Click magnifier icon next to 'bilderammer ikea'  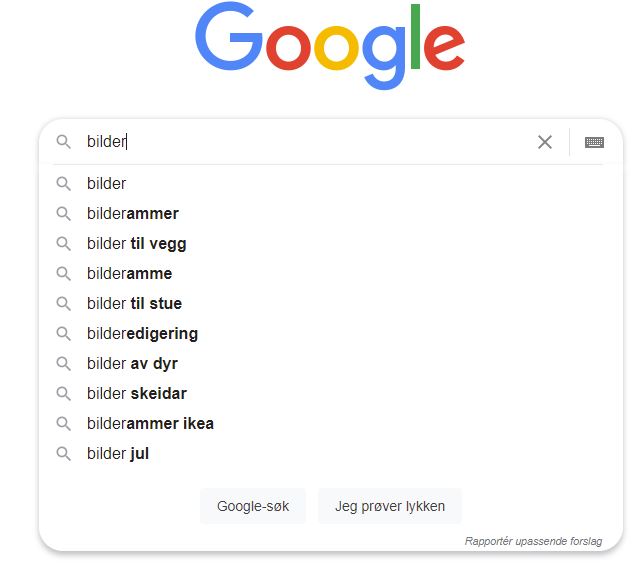pos(64,423)
